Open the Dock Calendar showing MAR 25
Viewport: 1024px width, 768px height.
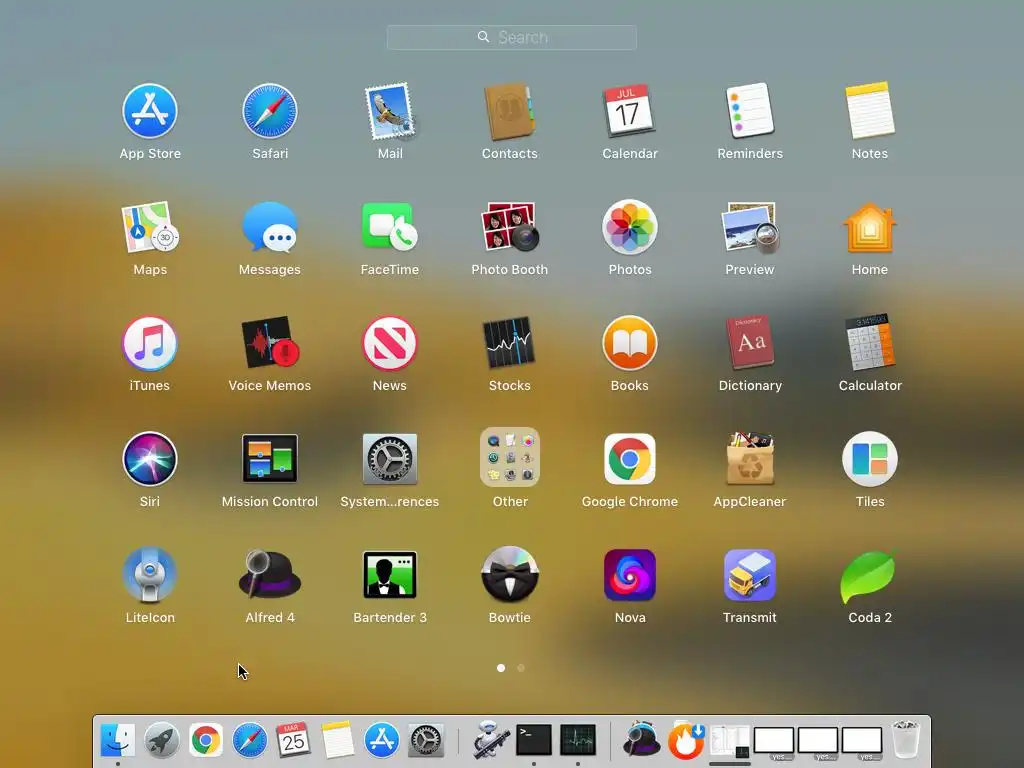click(x=293, y=740)
